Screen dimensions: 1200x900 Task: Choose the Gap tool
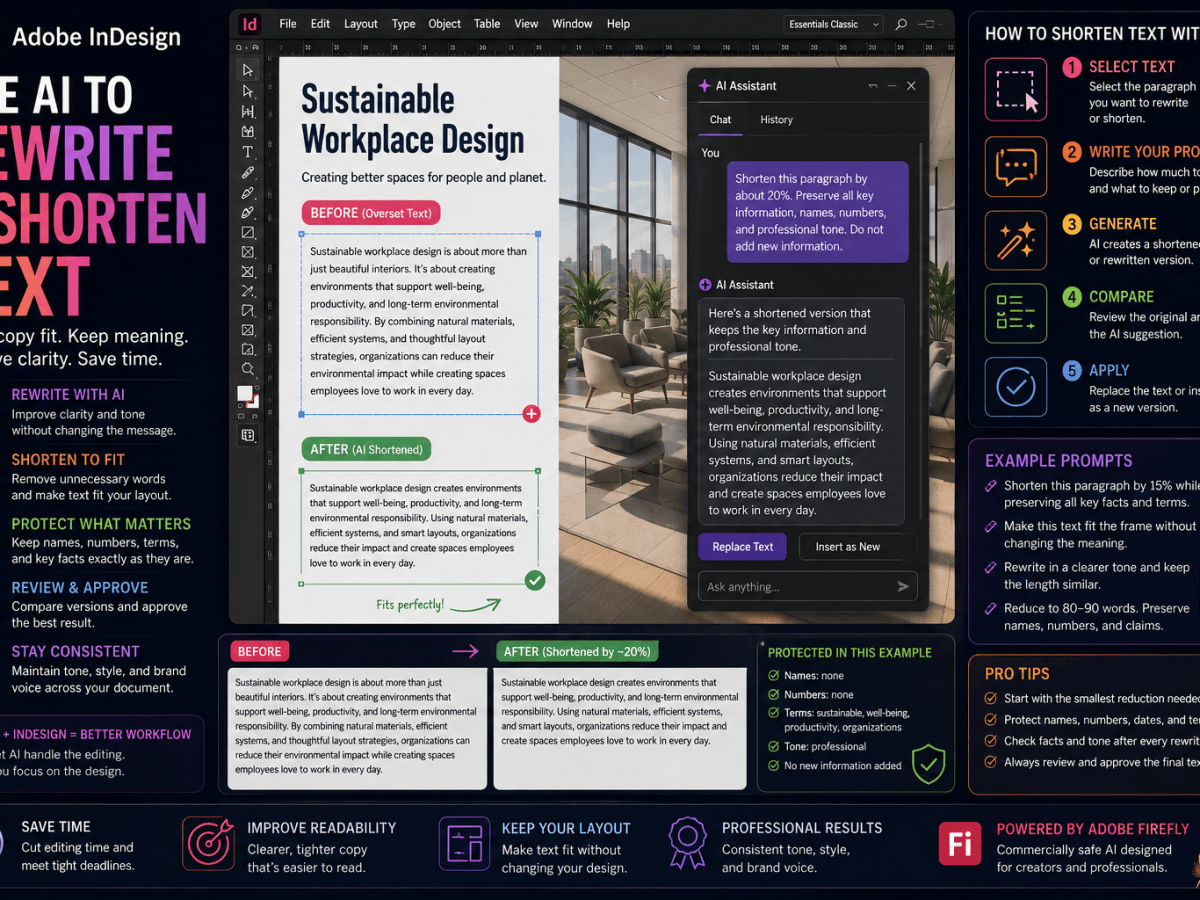click(247, 111)
